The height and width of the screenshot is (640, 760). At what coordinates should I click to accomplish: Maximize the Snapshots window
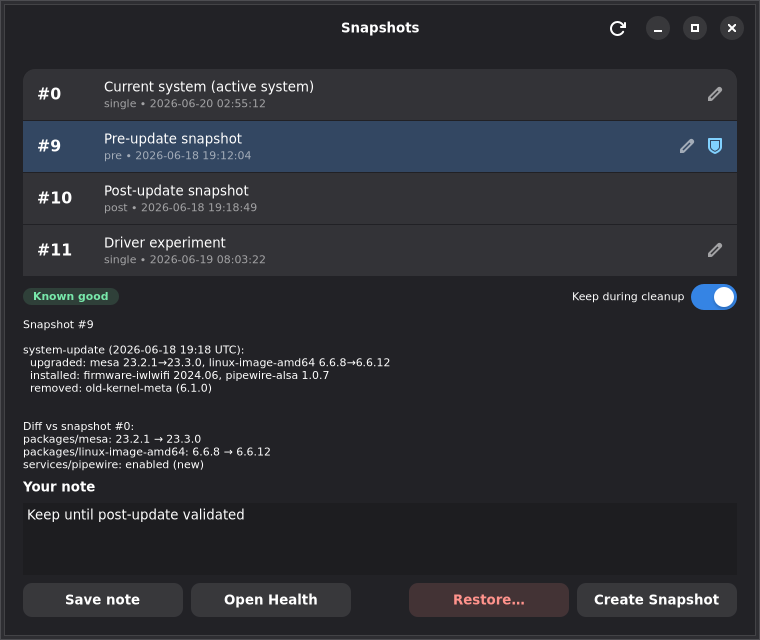click(x=695, y=28)
